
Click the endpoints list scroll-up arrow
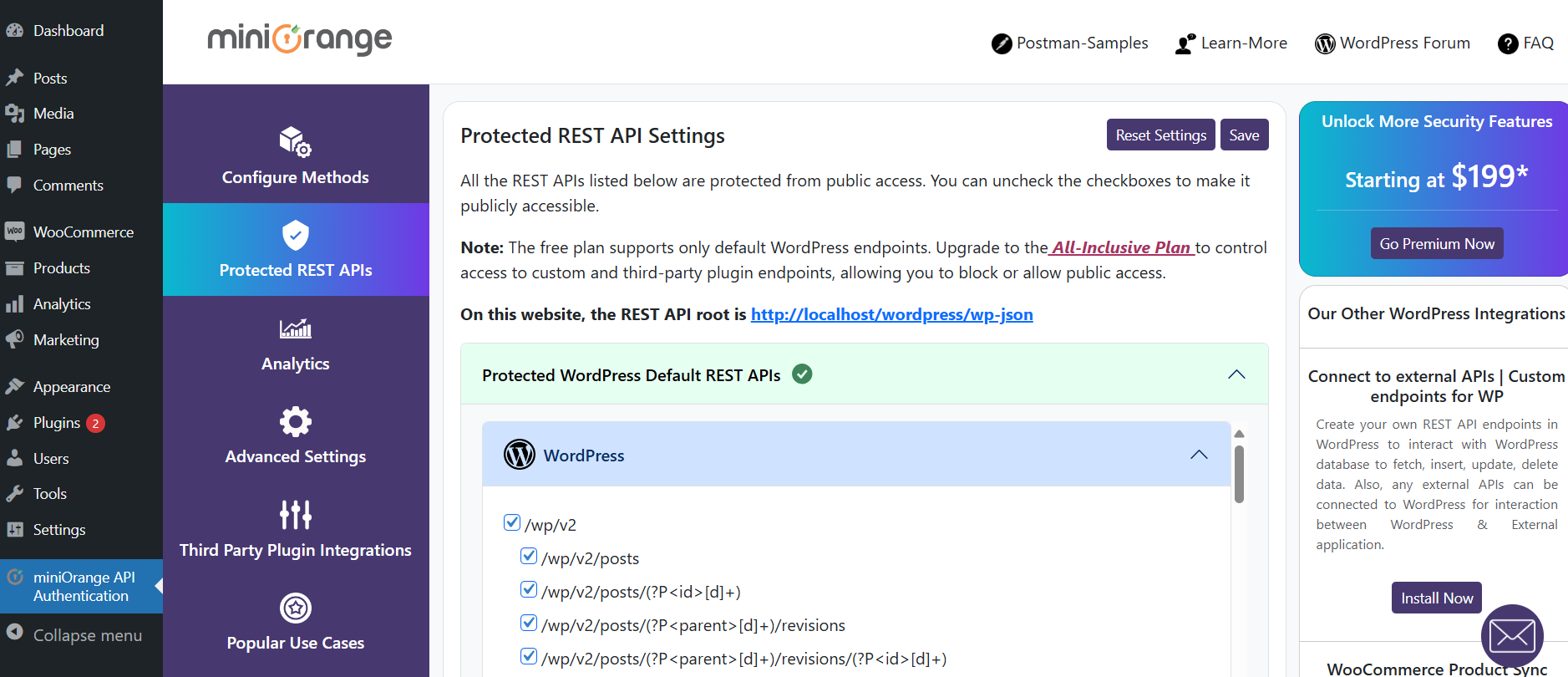click(x=1239, y=434)
